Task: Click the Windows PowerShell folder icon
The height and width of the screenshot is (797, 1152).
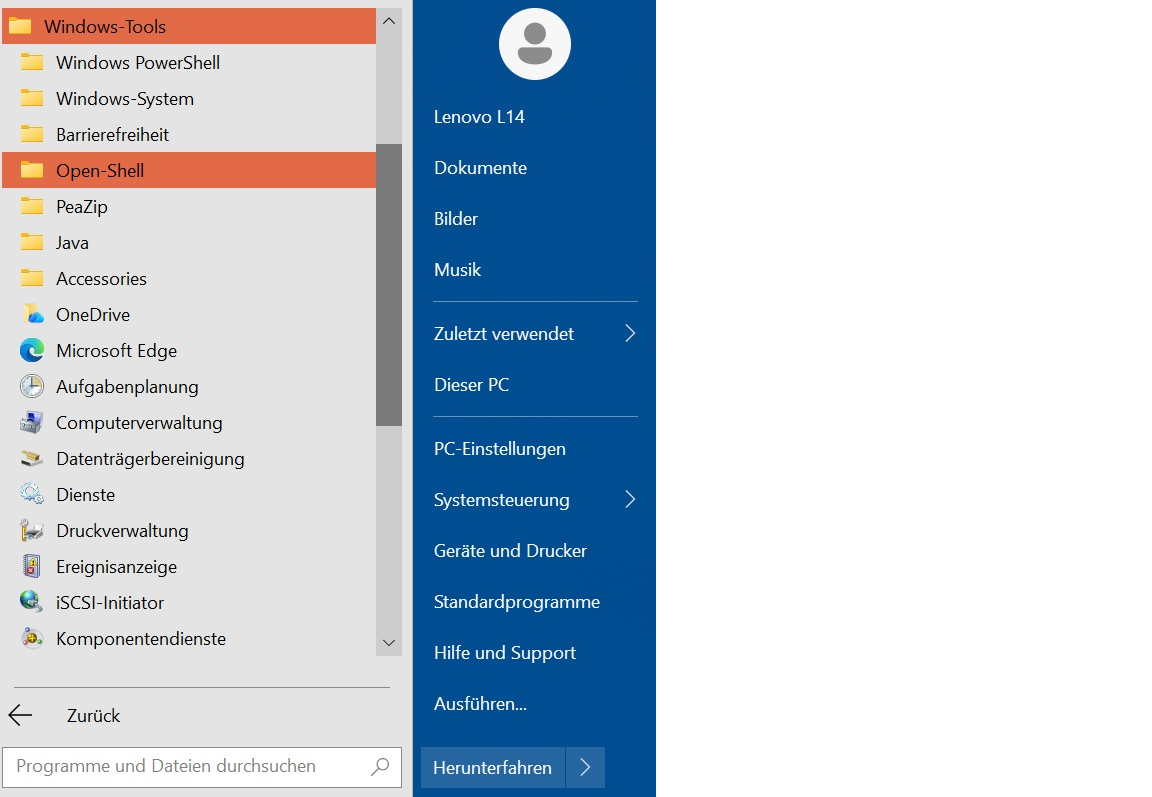Action: click(x=32, y=62)
